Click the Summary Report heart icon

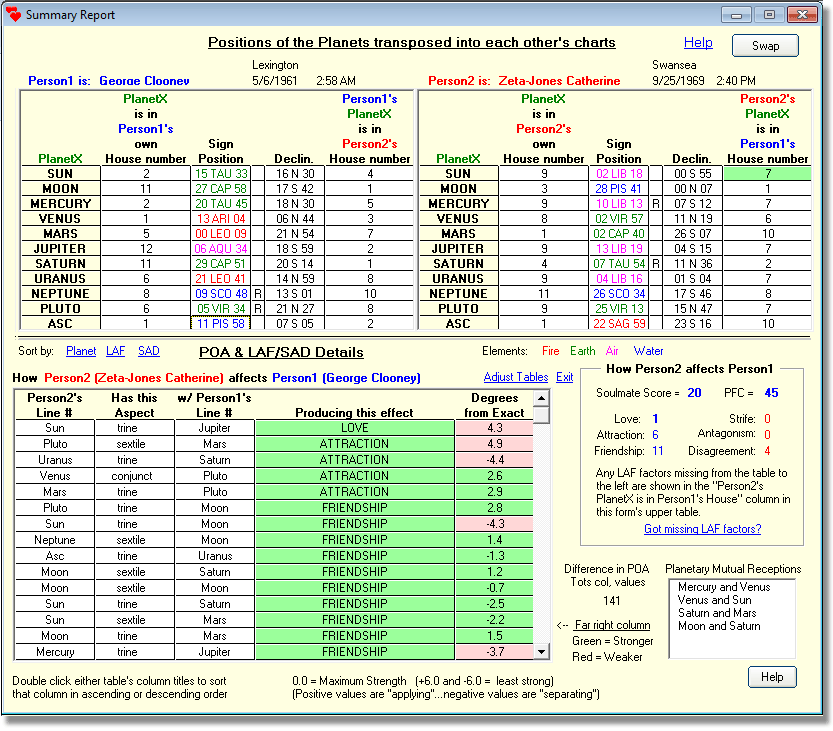point(14,15)
